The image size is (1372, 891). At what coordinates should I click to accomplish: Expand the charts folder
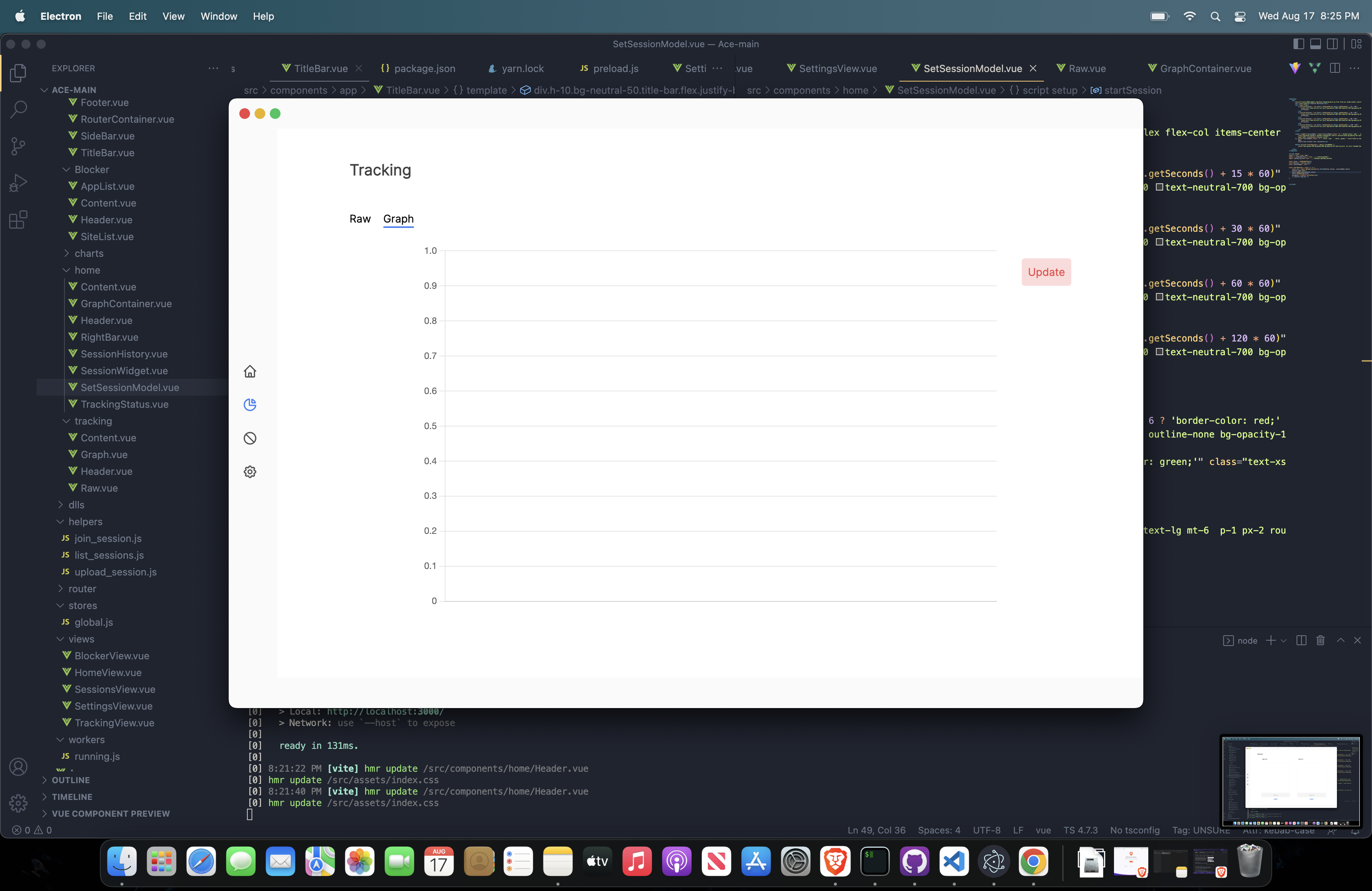[x=89, y=253]
